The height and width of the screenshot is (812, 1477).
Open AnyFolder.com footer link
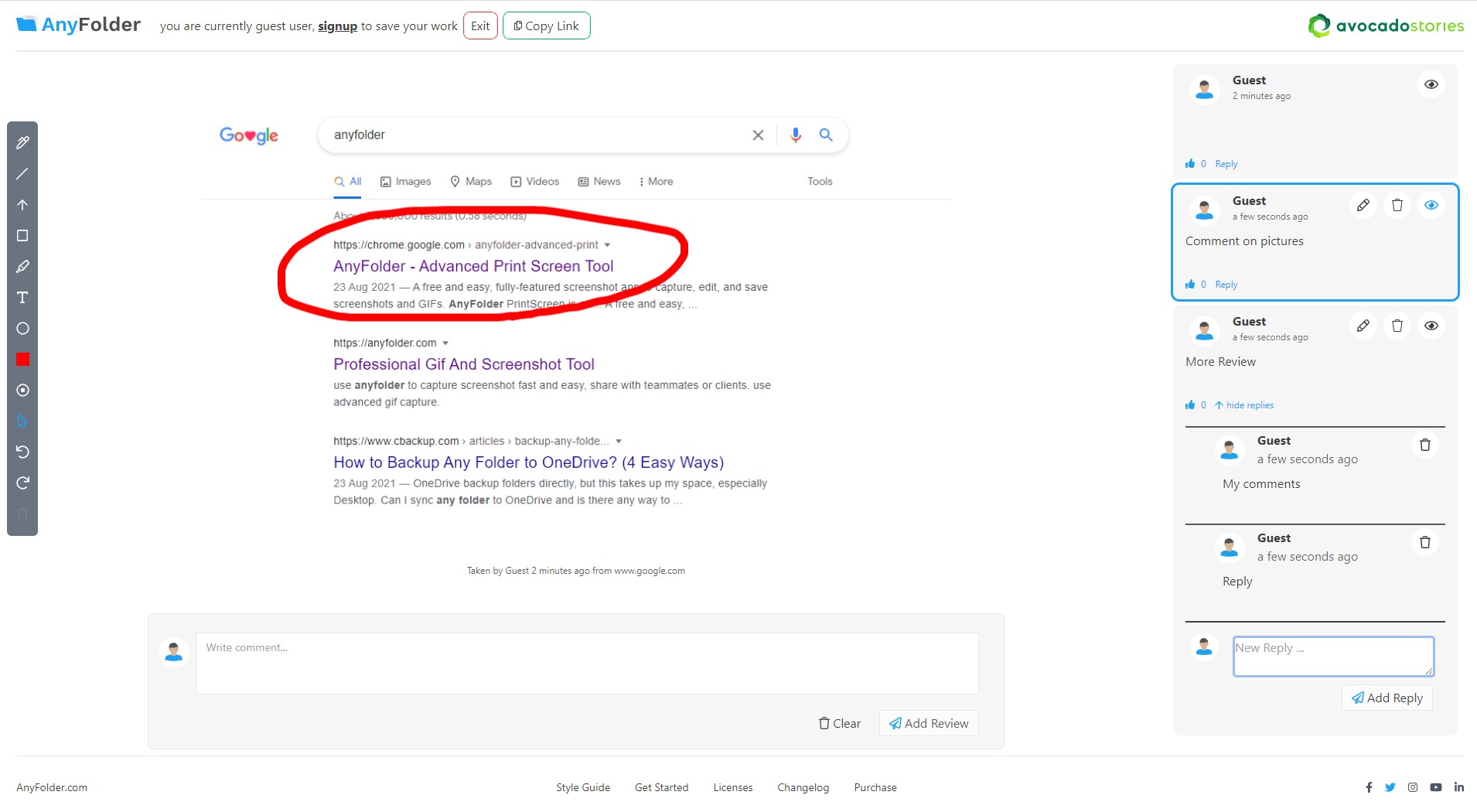click(x=52, y=787)
